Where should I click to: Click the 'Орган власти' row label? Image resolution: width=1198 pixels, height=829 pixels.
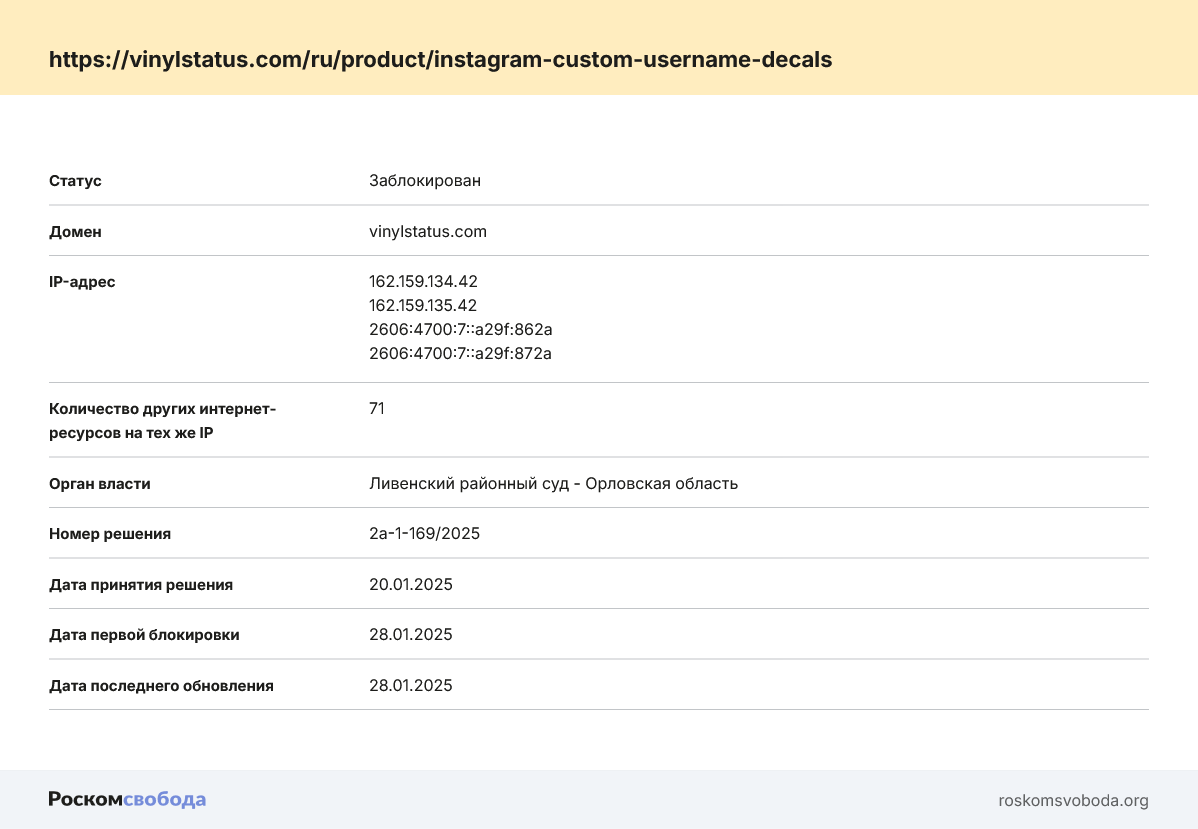(x=99, y=484)
